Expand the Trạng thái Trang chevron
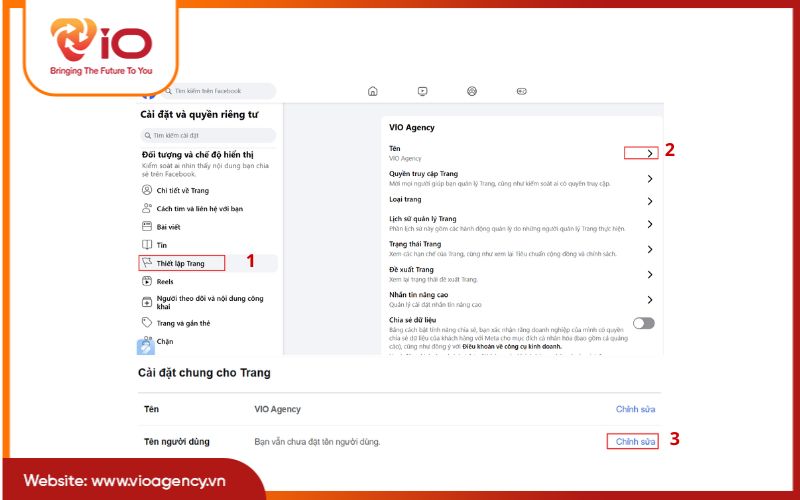The height and width of the screenshot is (500, 800). (x=649, y=249)
